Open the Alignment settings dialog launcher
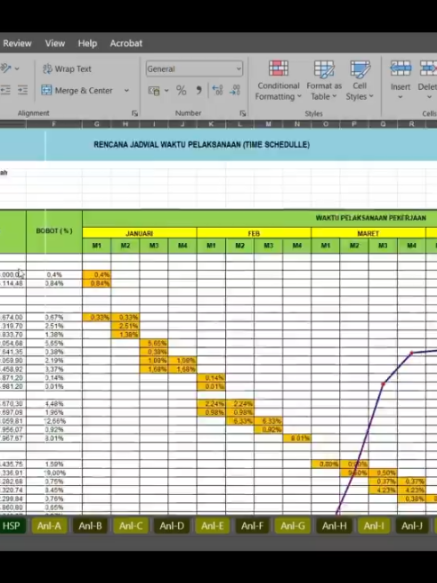Viewport: 437px width, 583px height. (x=135, y=113)
